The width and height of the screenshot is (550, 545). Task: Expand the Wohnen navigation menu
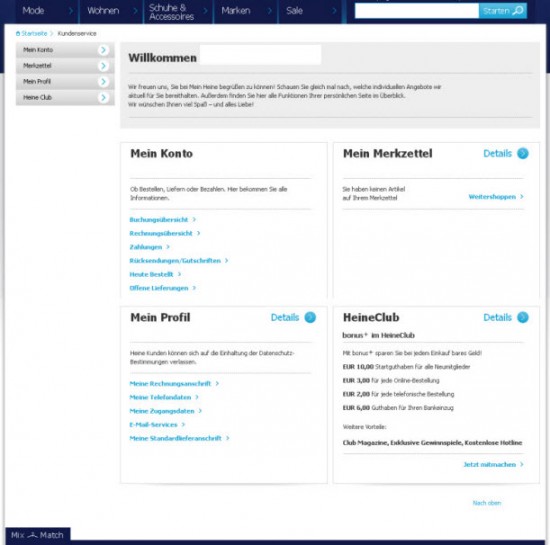pyautogui.click(x=112, y=11)
